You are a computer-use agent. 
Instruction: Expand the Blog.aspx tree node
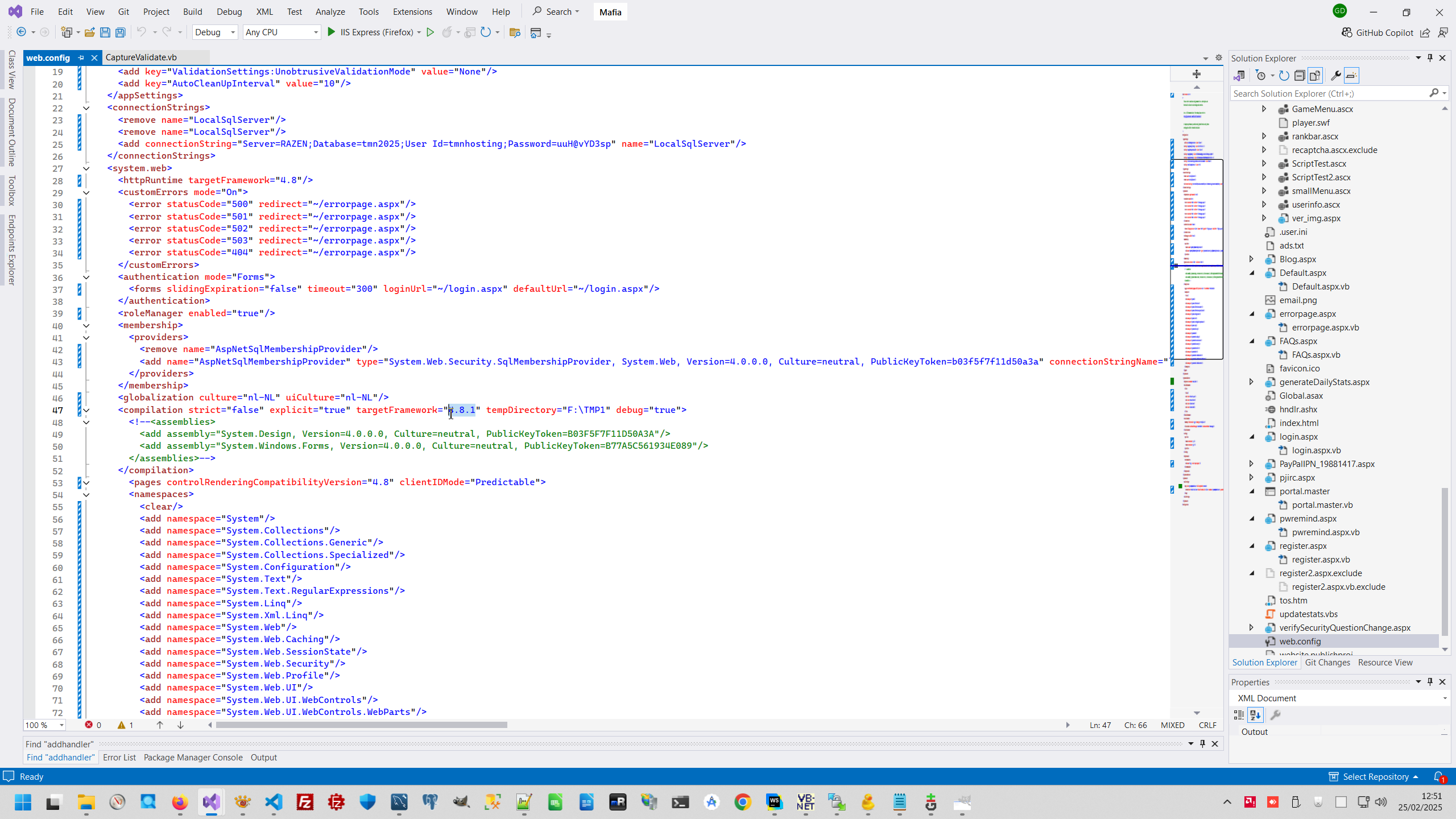pyautogui.click(x=1251, y=259)
